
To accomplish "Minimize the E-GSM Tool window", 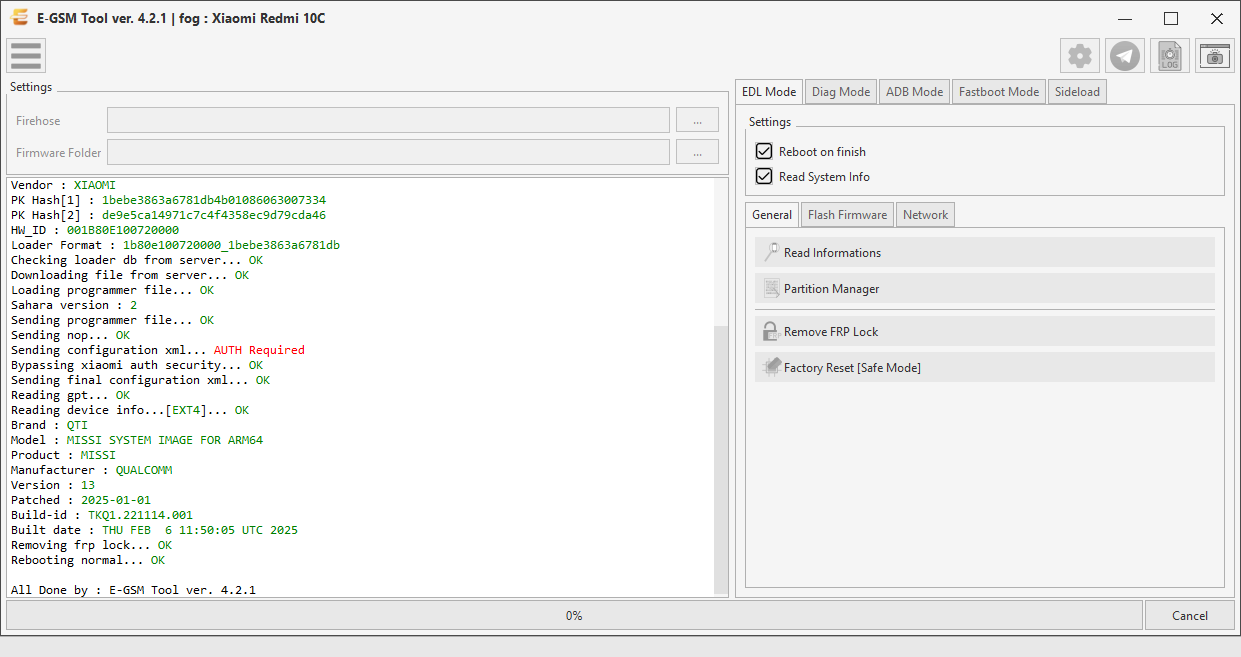I will (x=1125, y=18).
